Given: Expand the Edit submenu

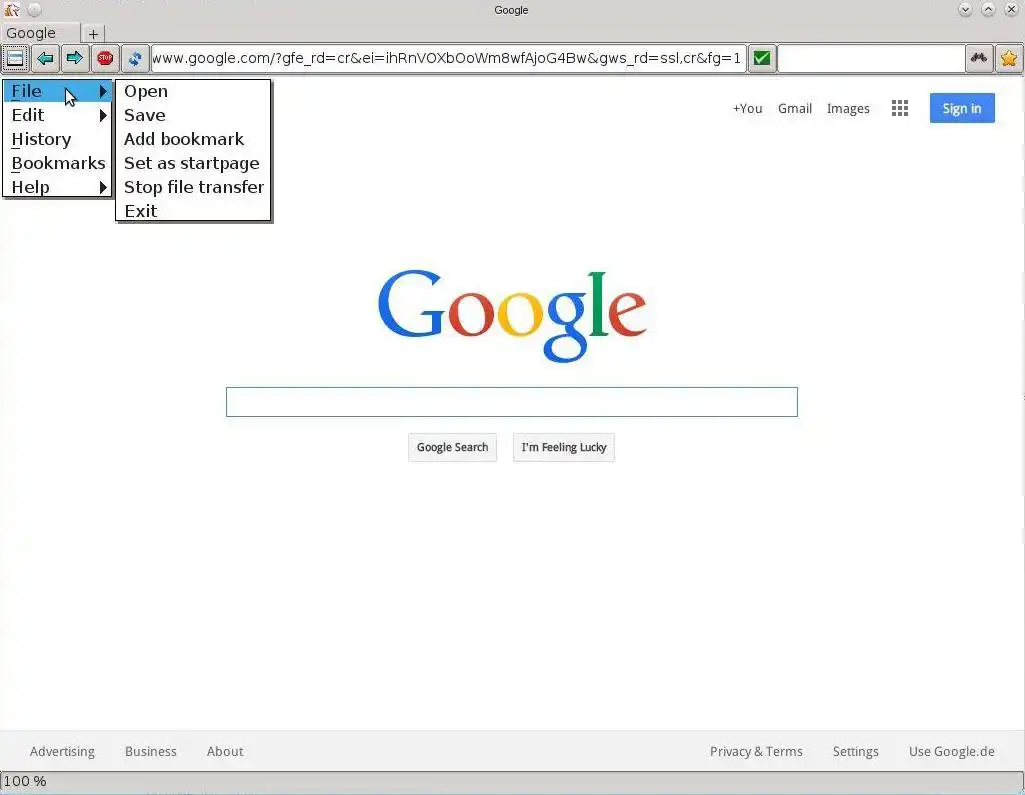Looking at the screenshot, I should click(x=58, y=115).
